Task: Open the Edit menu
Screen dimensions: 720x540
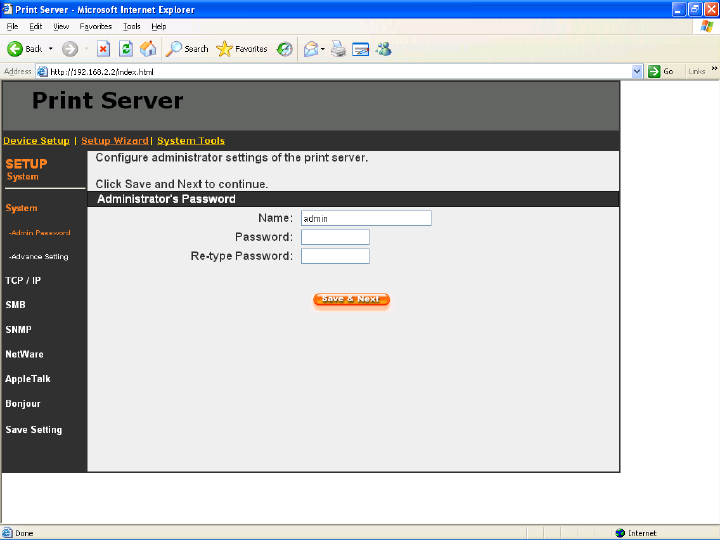Action: (x=35, y=27)
